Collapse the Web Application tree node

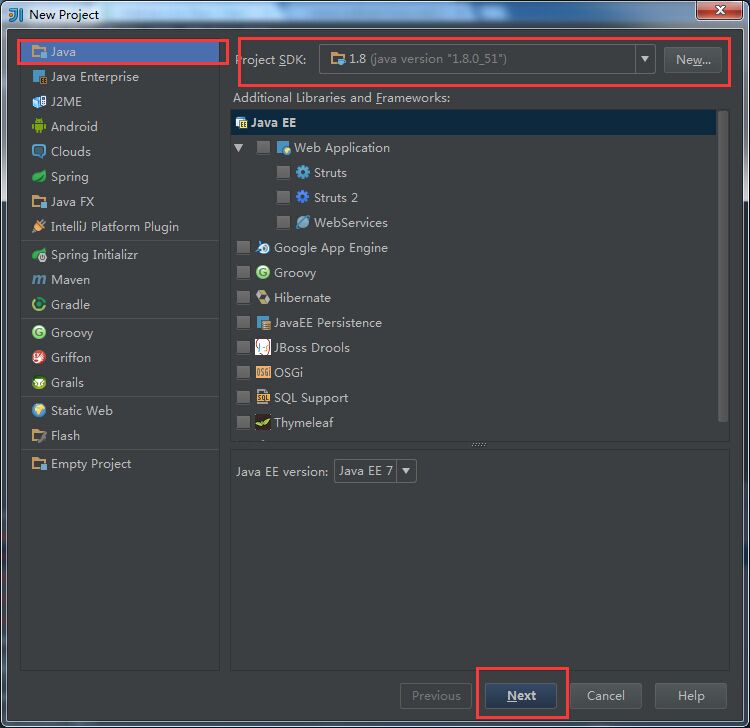(x=239, y=147)
